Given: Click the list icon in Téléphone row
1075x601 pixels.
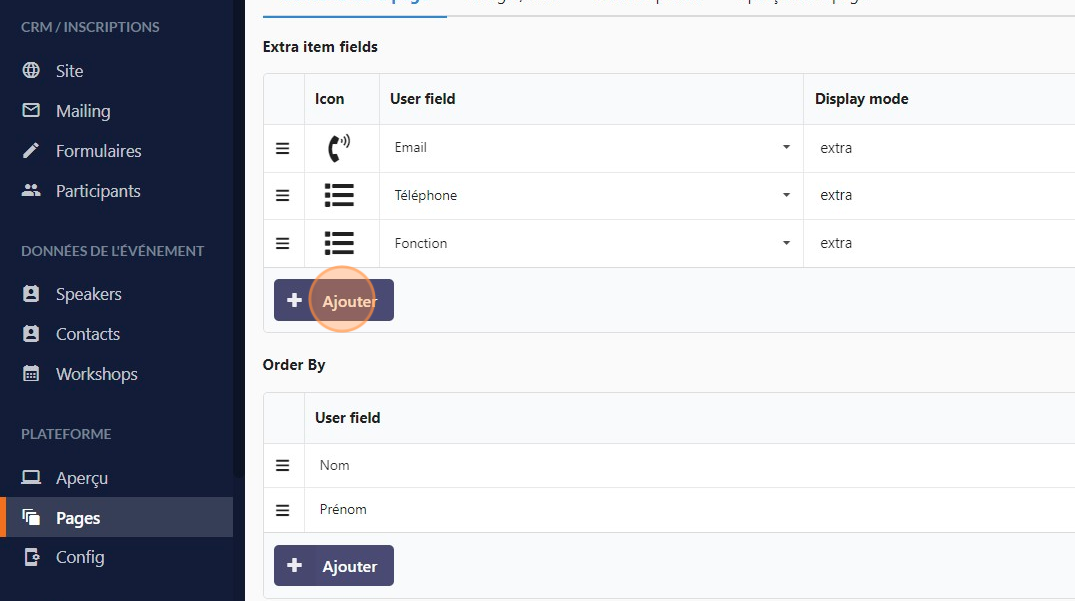Looking at the screenshot, I should (x=340, y=196).
